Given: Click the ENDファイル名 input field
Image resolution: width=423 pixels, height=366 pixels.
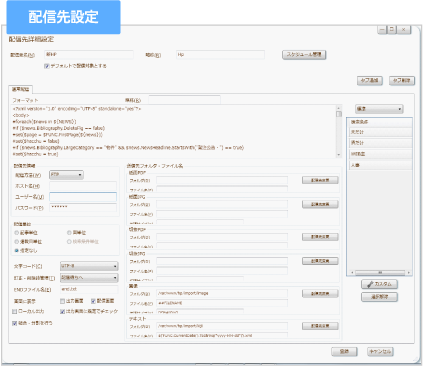Looking at the screenshot, I should pos(89,289).
